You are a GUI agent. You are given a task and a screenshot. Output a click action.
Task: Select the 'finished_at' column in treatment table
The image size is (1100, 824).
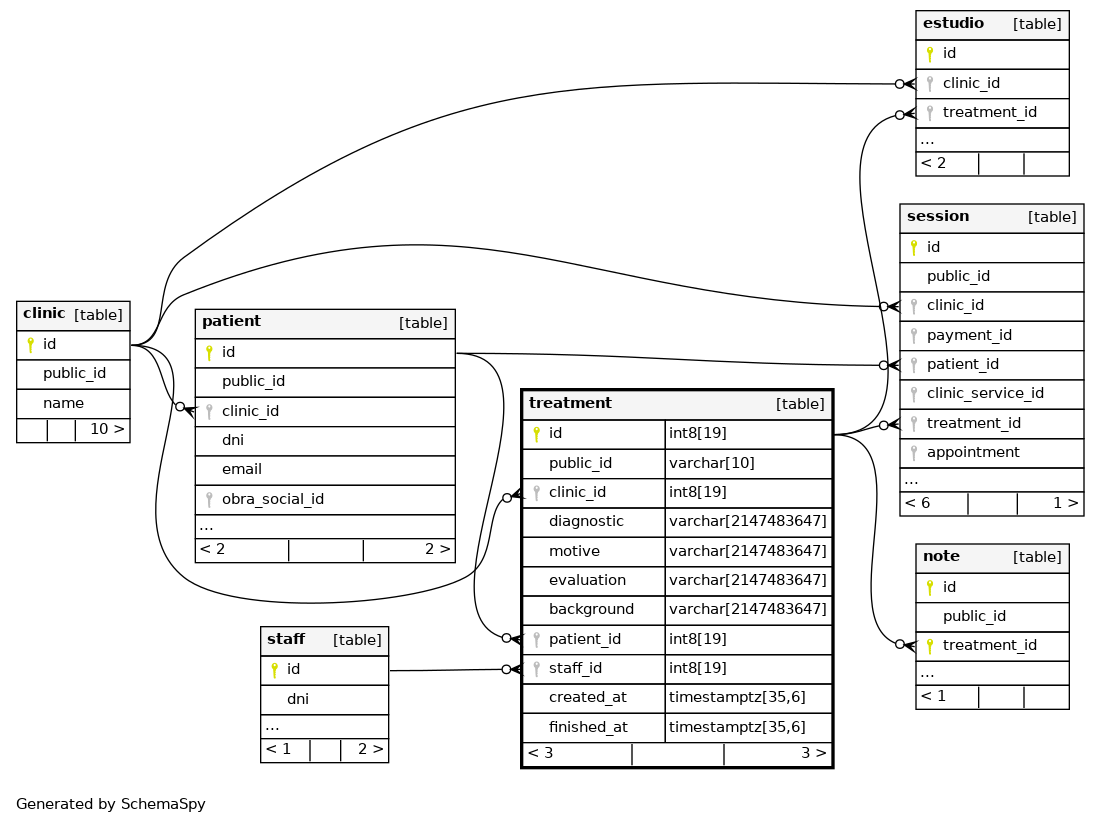[593, 728]
